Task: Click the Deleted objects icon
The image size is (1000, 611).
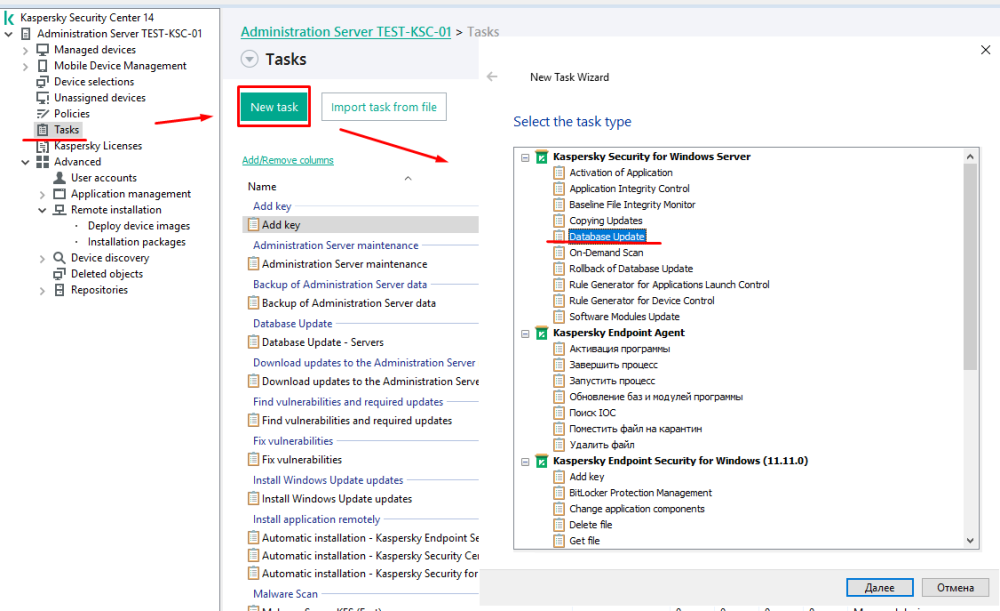Action: 59,274
